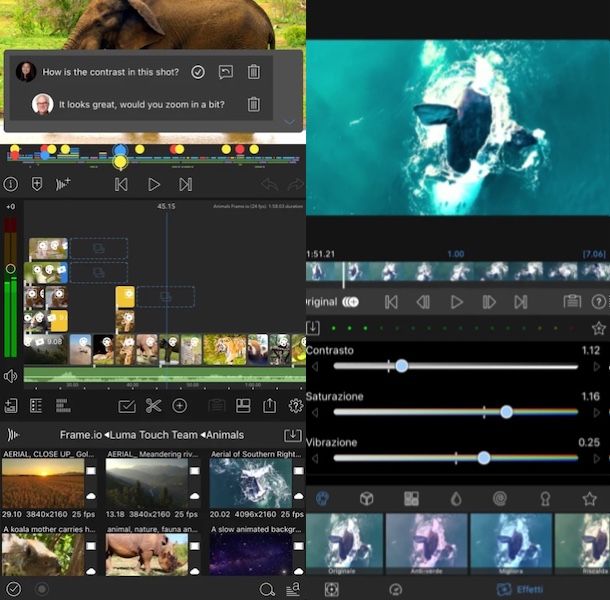Open the settings gear

tap(296, 406)
